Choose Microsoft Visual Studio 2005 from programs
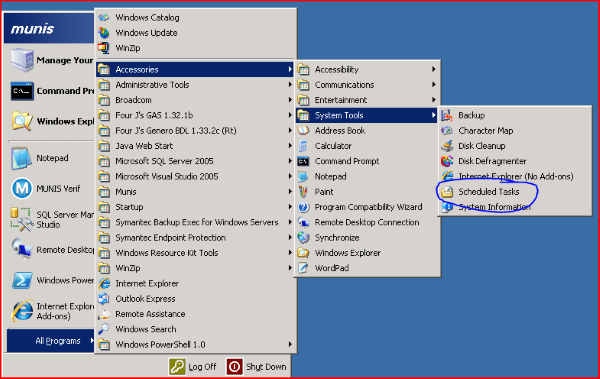The image size is (600, 379). [x=195, y=176]
